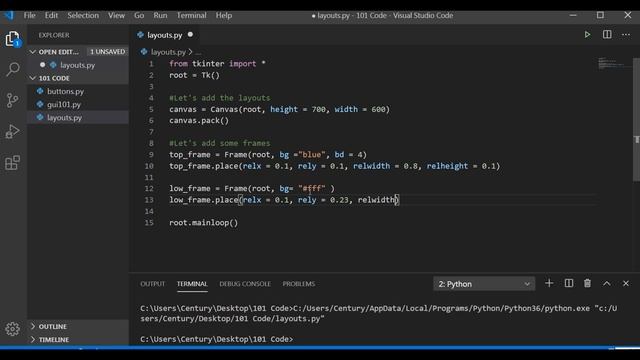Image resolution: width=640 pixels, height=360 pixels.
Task: Click the editor vertical scrollbar
Action: pyautogui.click(x=636, y=120)
